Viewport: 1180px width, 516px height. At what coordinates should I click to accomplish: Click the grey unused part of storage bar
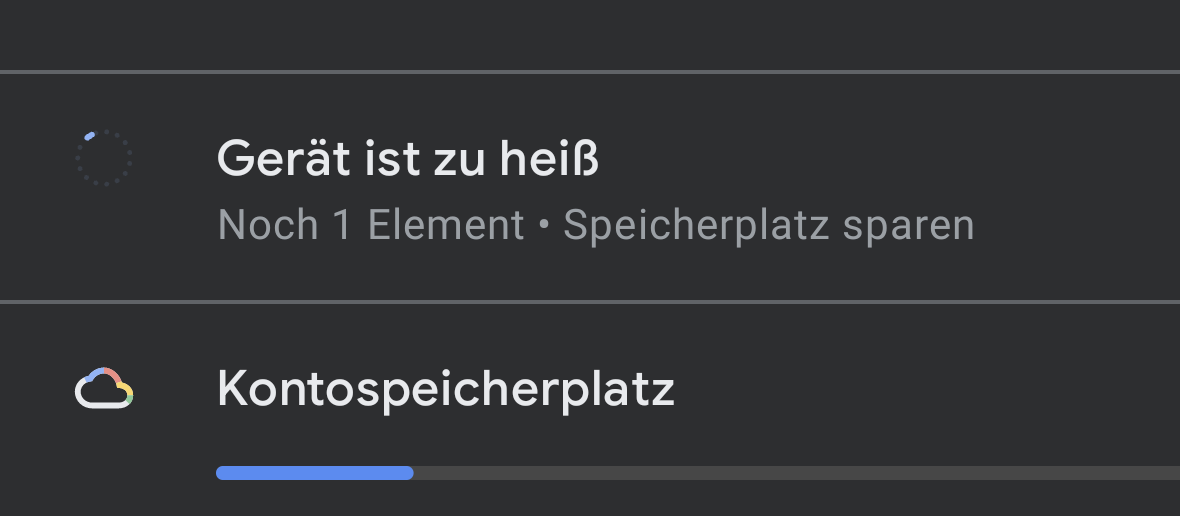pyautogui.click(x=797, y=473)
